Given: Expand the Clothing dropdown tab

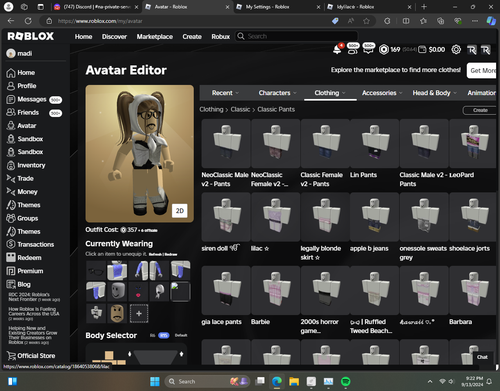Looking at the screenshot, I should [330, 93].
